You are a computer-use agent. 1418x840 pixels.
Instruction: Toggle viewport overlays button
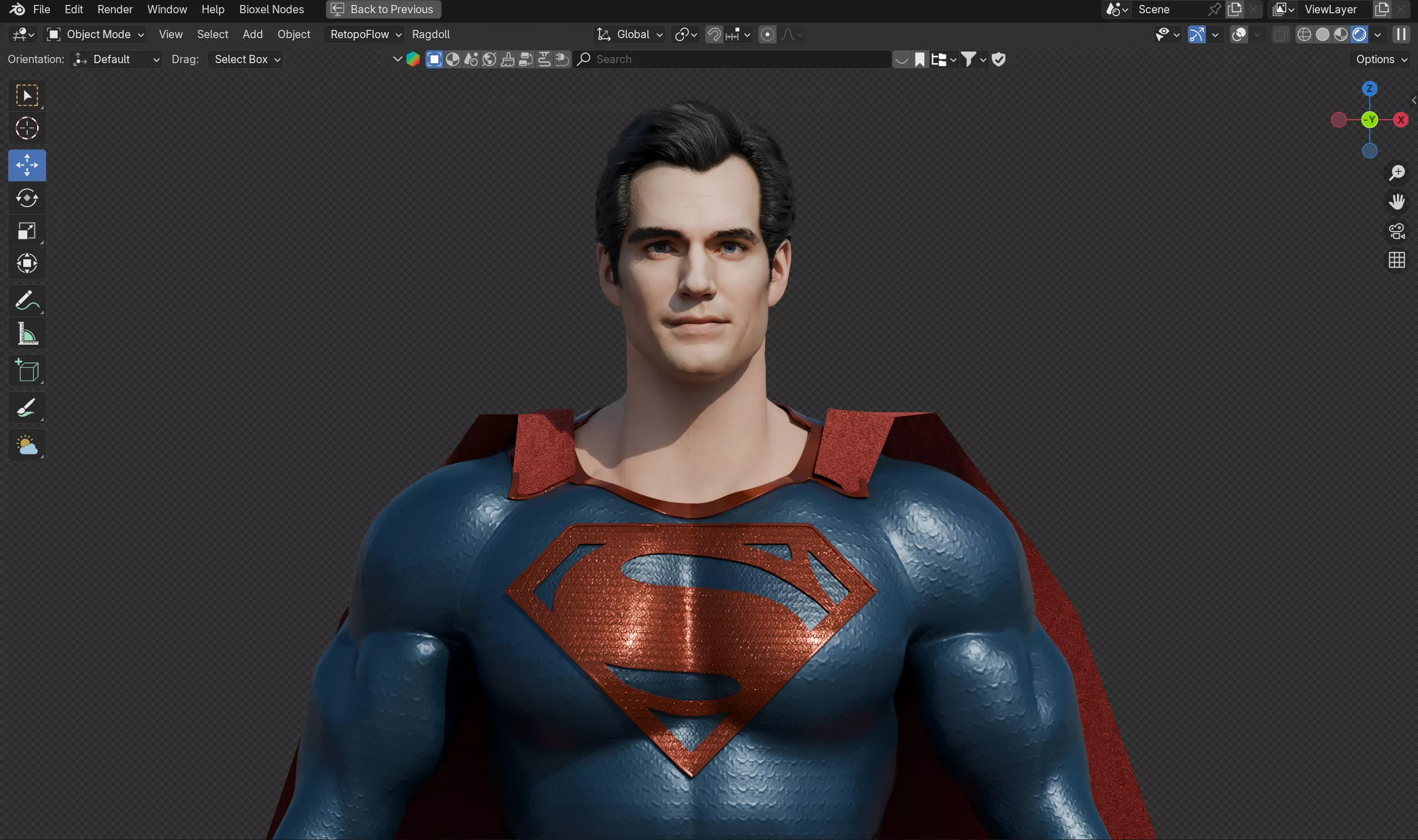(x=1238, y=34)
